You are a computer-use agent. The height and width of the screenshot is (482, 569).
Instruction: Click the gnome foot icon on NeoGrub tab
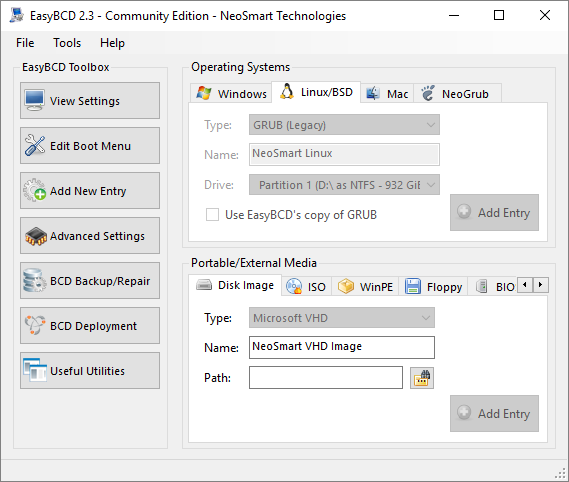[x=428, y=93]
